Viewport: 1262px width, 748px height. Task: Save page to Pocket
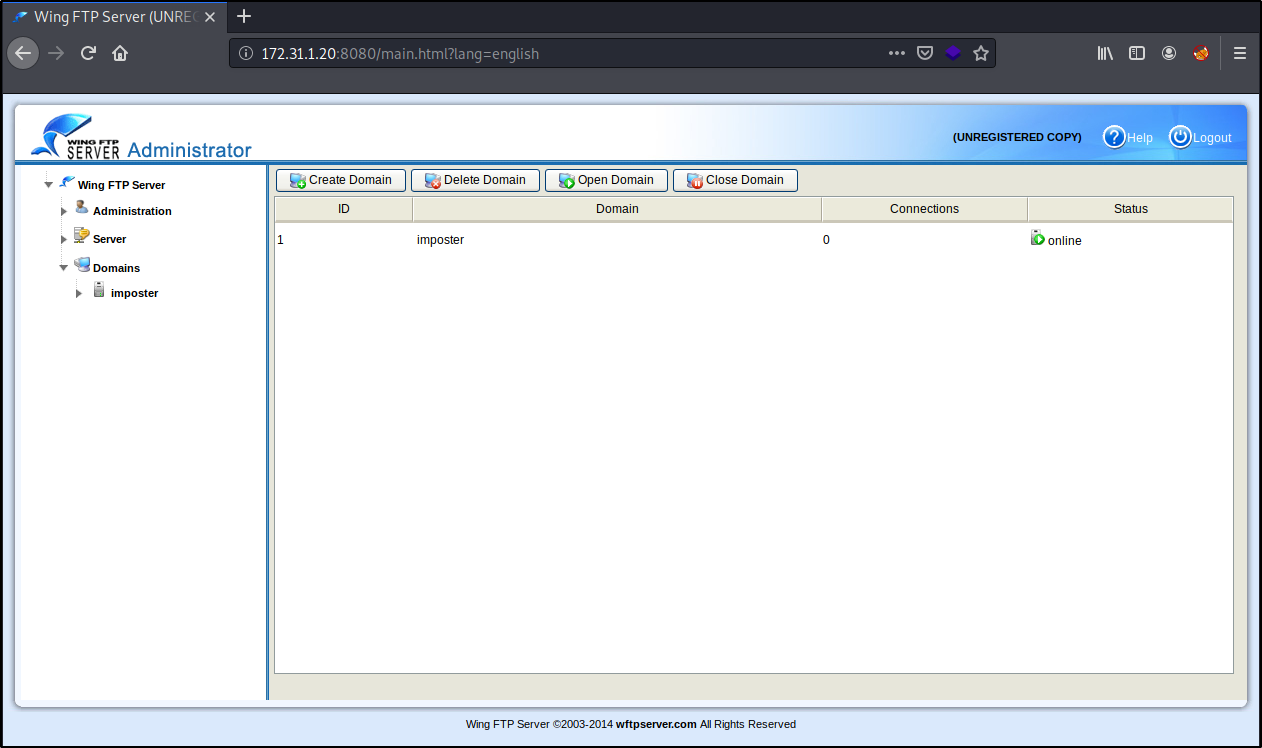926,53
